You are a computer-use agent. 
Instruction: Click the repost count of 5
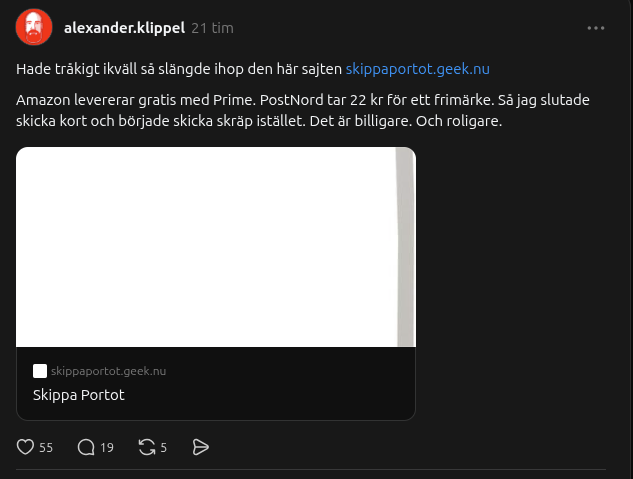(164, 448)
